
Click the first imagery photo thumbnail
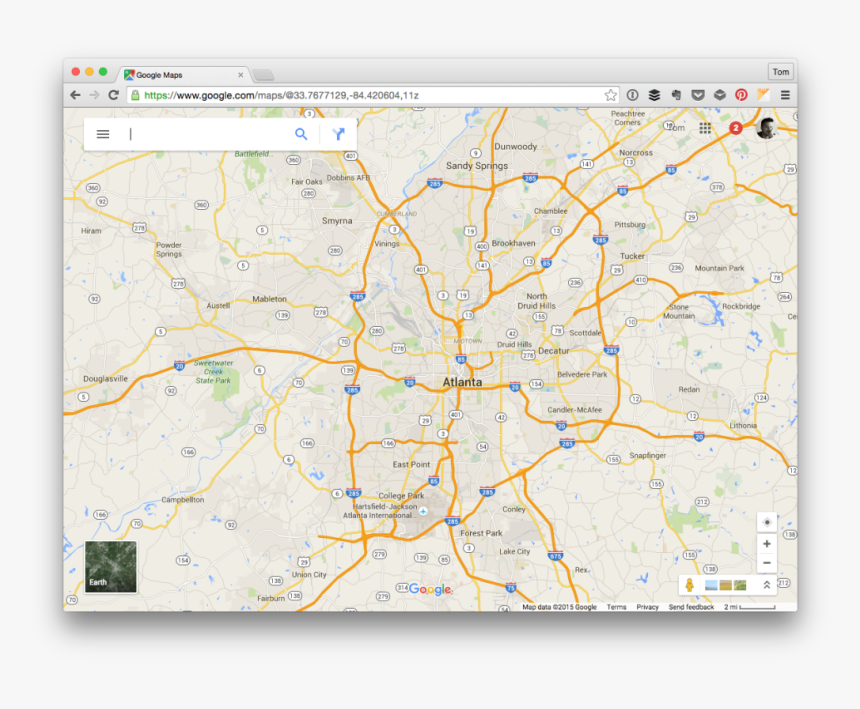tap(711, 585)
